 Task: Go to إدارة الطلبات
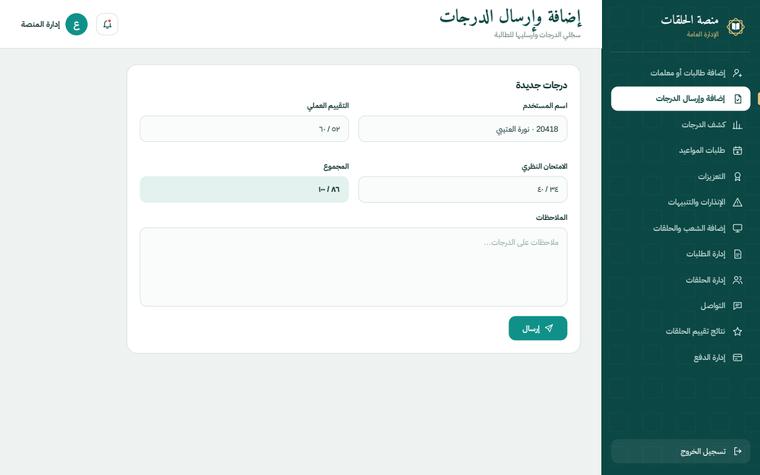point(681,254)
